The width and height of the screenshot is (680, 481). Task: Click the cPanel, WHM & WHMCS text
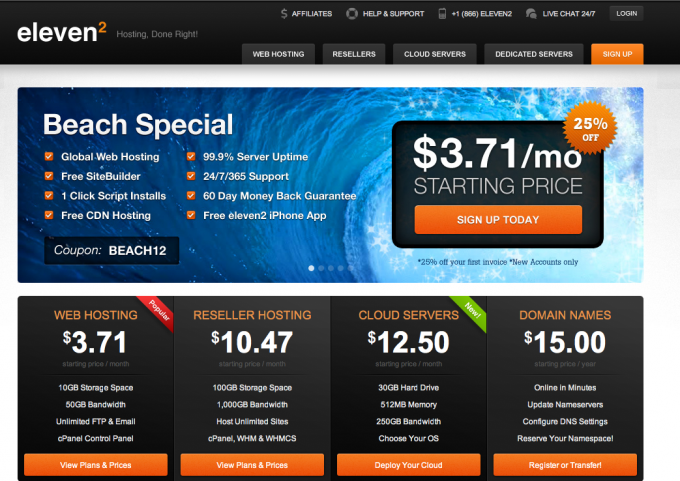(252, 438)
